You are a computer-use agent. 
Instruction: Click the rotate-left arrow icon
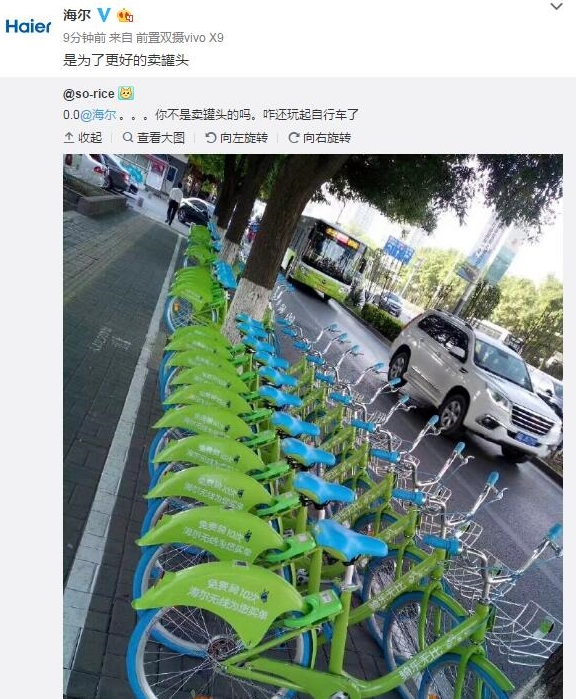pyautogui.click(x=210, y=137)
